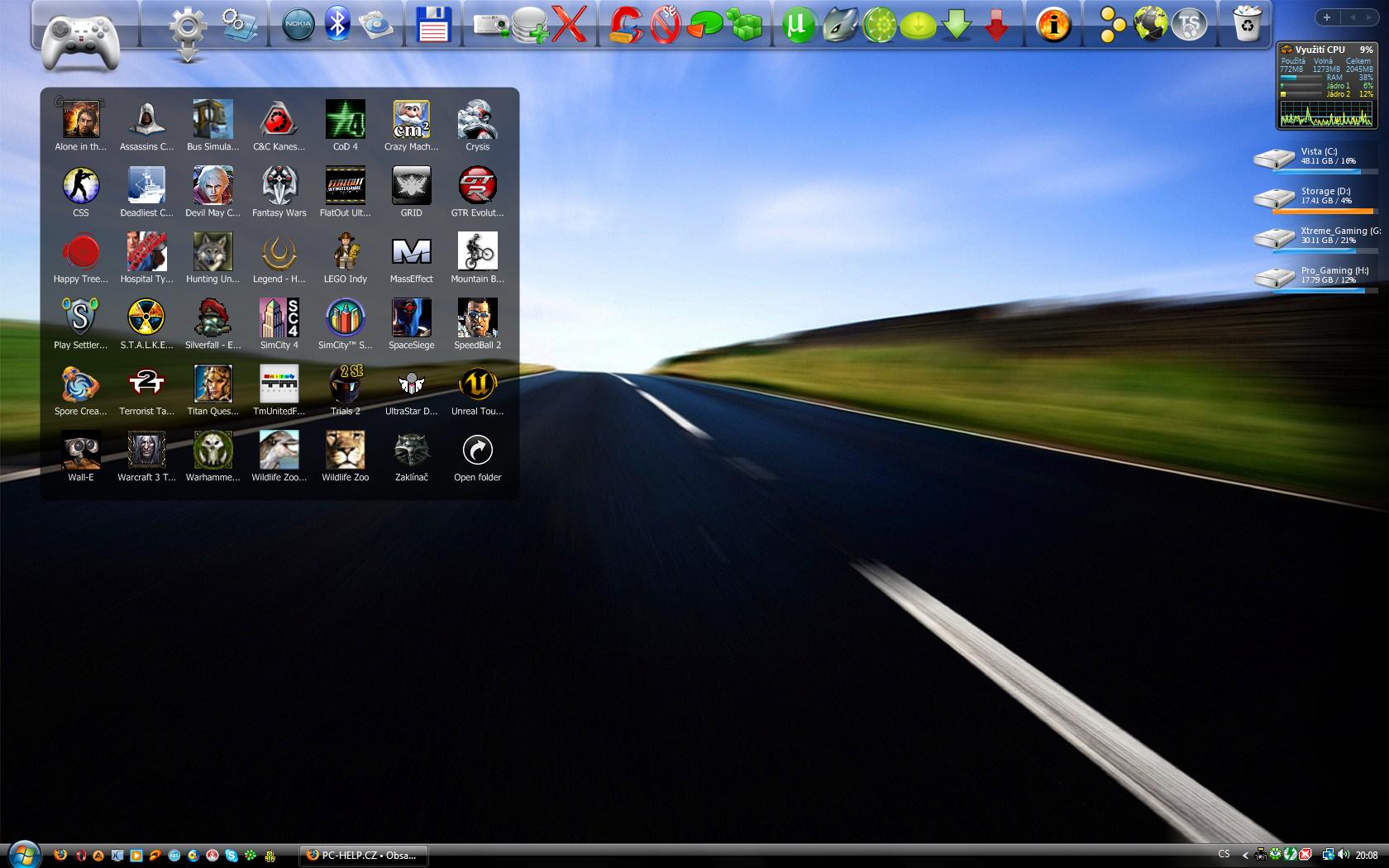The height and width of the screenshot is (868, 1389).
Task: Click the Bluetooth icon in dock
Action: (x=337, y=24)
